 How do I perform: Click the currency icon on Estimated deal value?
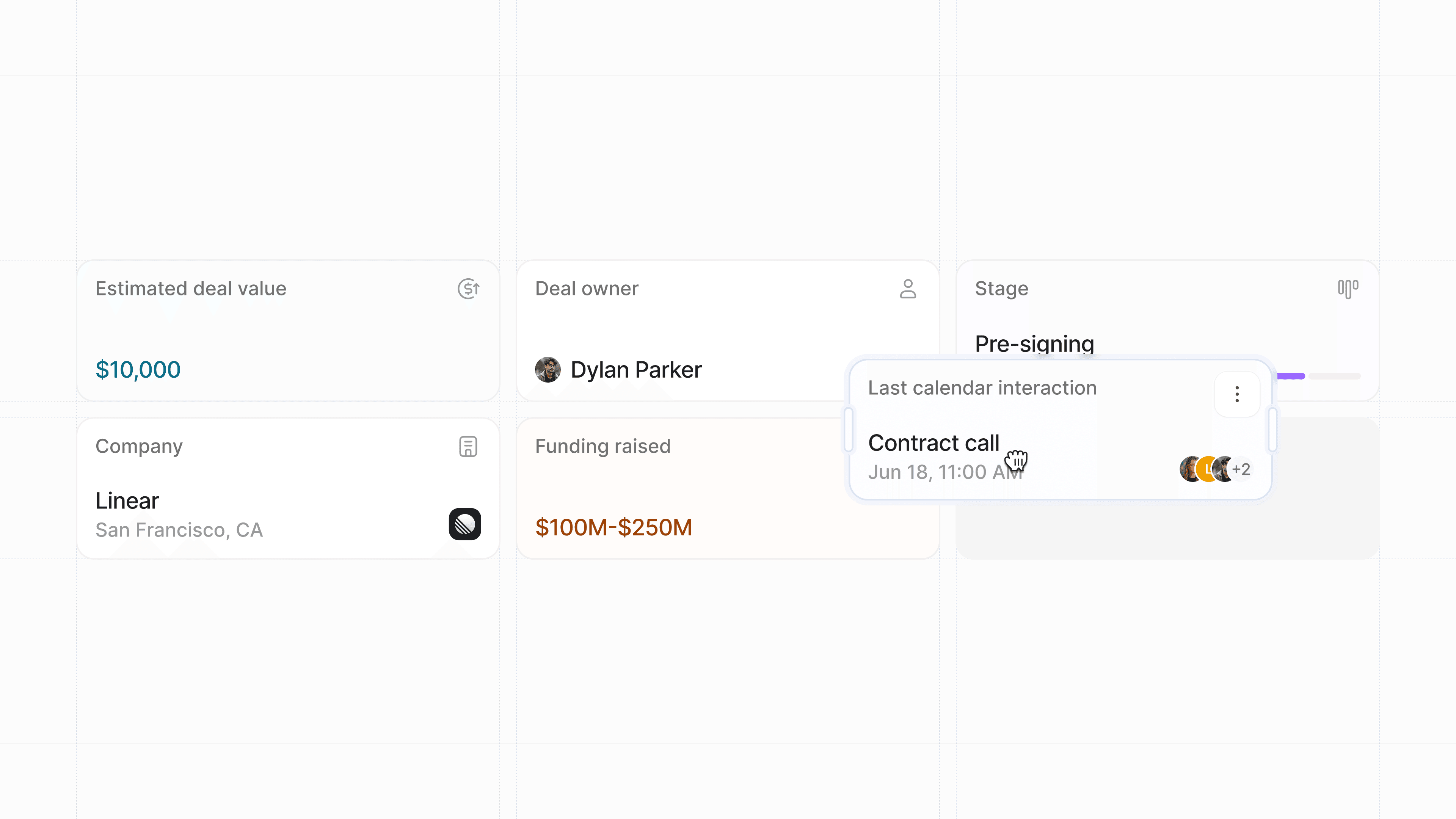point(469,289)
